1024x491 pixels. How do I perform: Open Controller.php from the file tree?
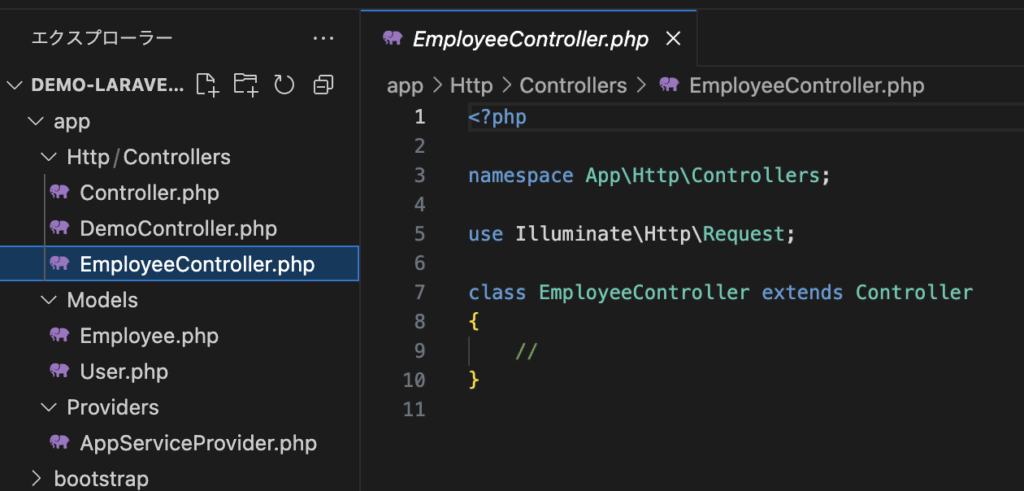tap(149, 193)
